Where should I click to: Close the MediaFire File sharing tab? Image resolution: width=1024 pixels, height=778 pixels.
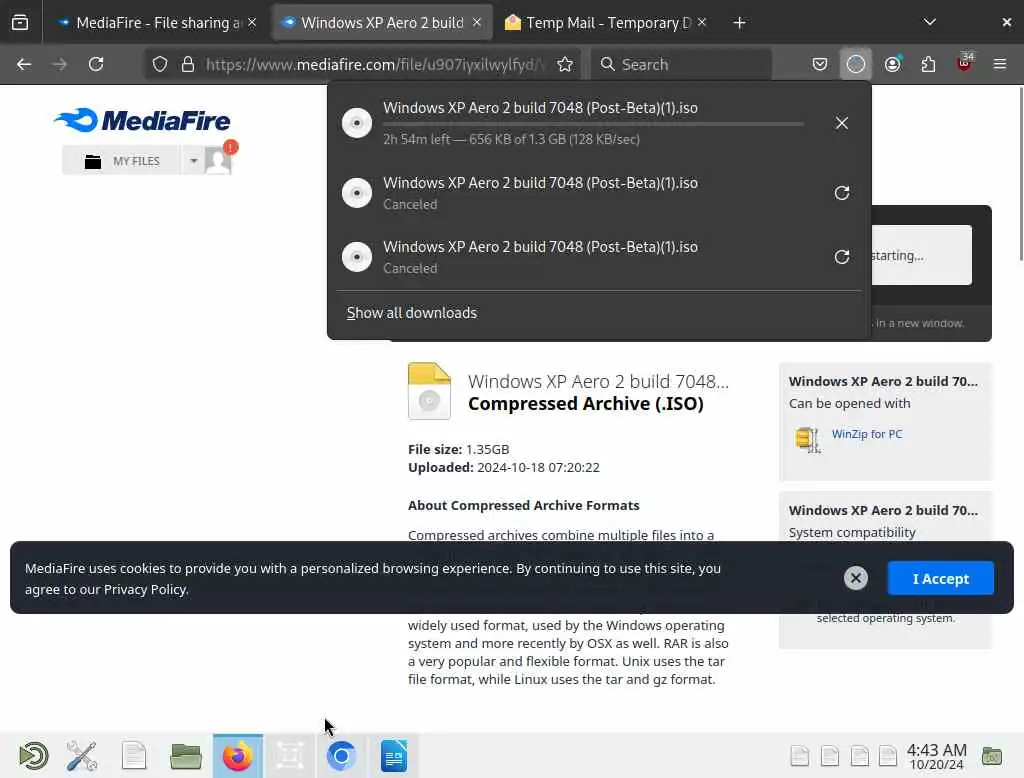[252, 22]
